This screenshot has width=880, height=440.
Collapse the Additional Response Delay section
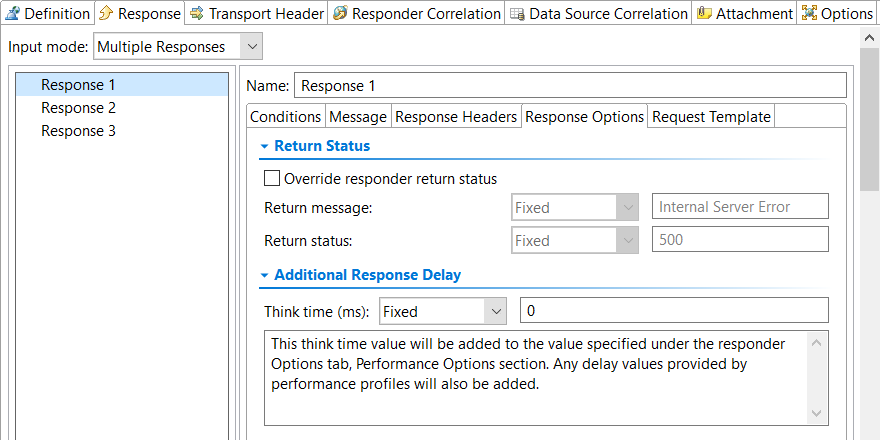264,276
